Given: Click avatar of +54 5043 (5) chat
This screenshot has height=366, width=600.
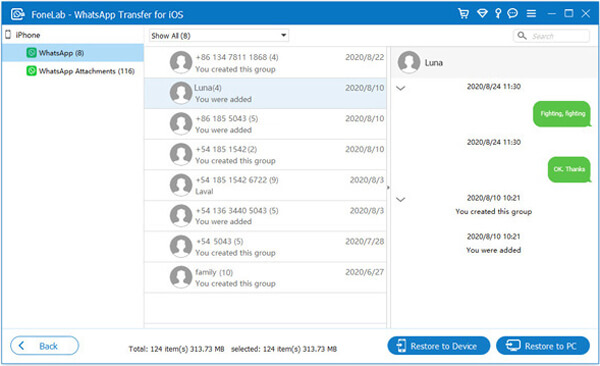Looking at the screenshot, I should click(181, 246).
